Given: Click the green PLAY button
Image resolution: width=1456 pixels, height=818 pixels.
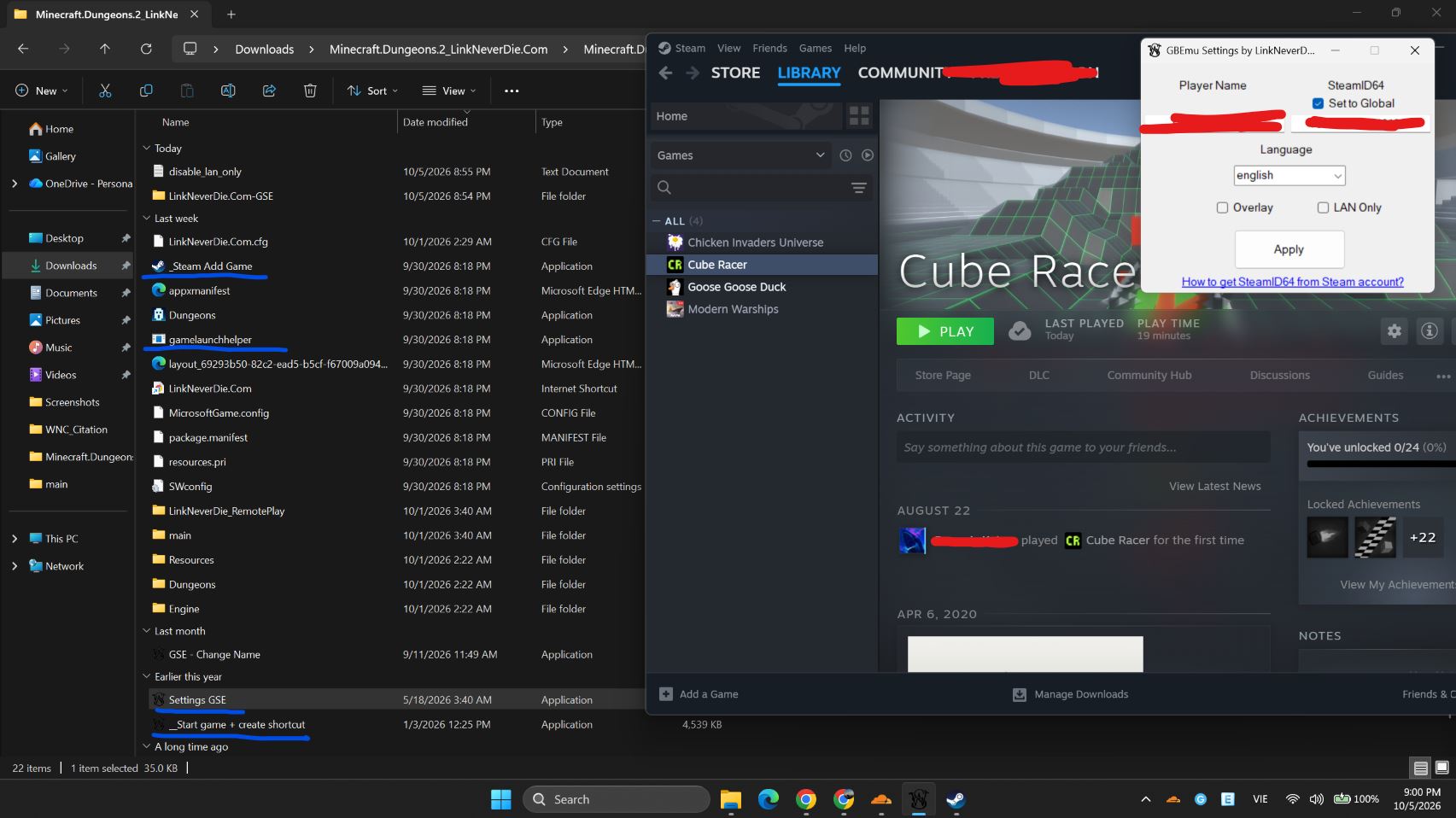Looking at the screenshot, I should coord(944,331).
